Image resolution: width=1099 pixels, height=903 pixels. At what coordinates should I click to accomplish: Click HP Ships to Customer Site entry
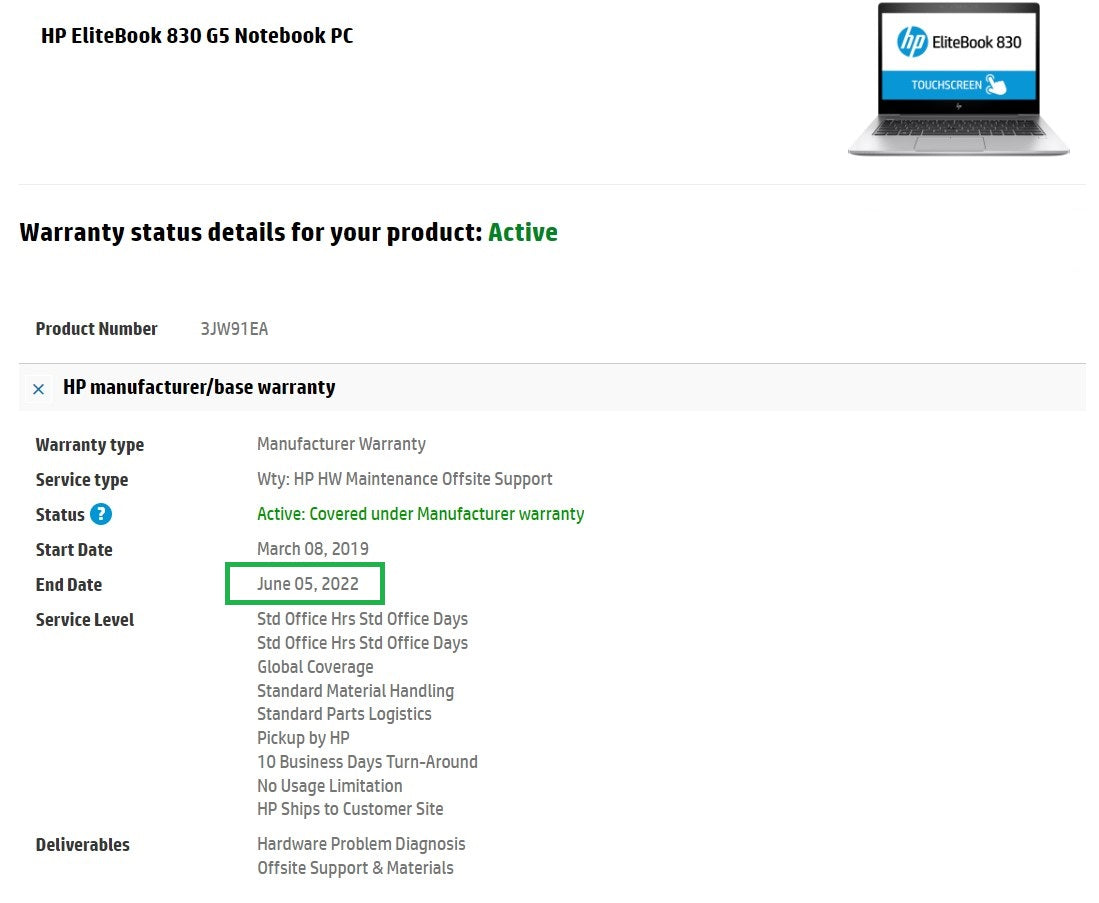[350, 809]
